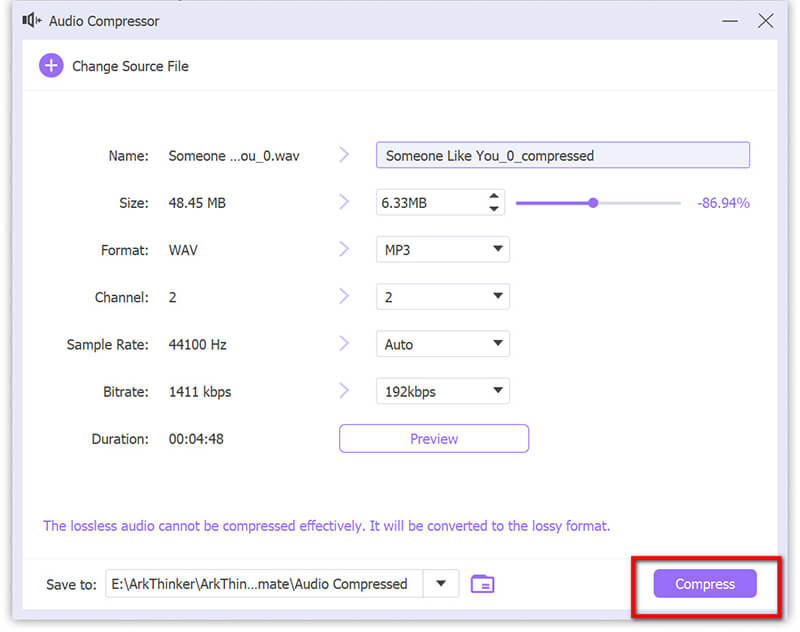
Task: Expand the Channel dropdown
Action: point(442,297)
